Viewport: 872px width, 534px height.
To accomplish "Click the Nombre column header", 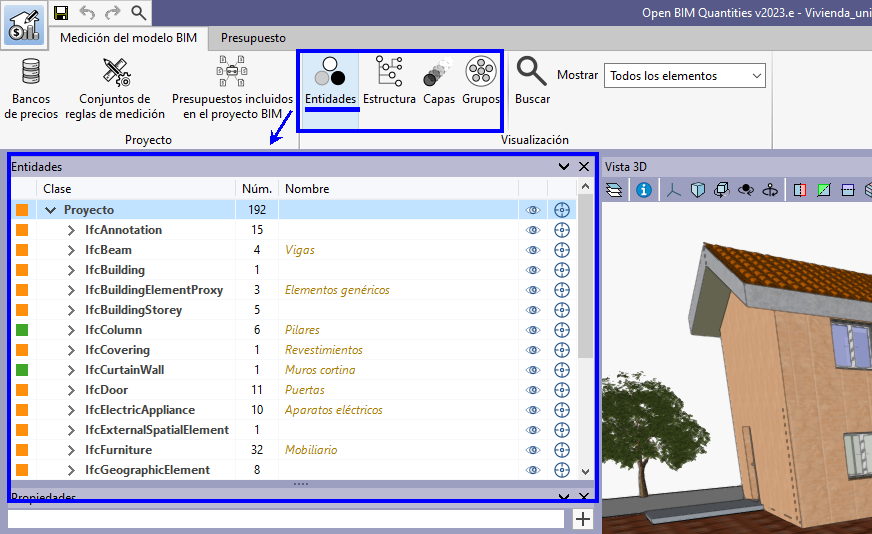I will (x=307, y=189).
